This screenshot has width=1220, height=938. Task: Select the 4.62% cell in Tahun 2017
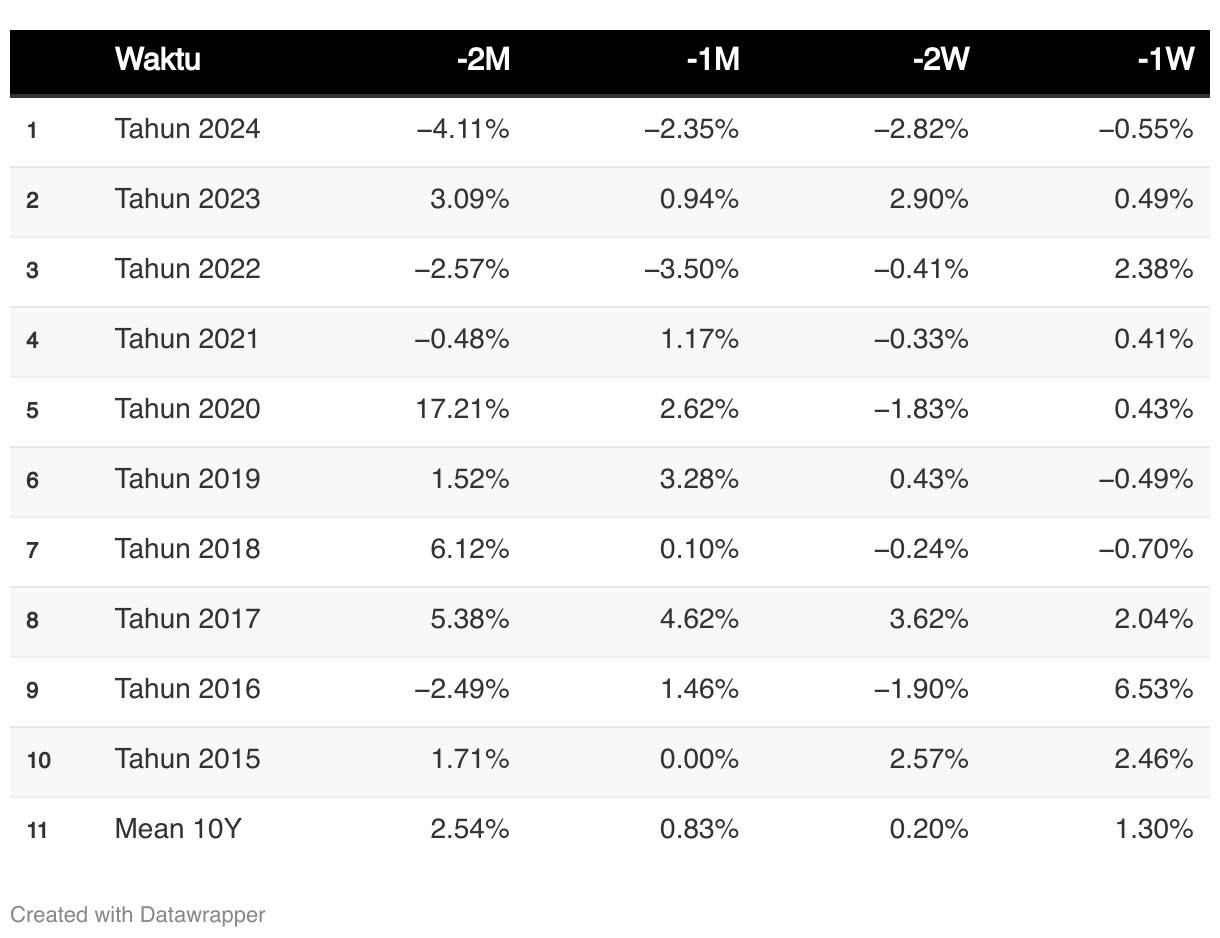699,619
